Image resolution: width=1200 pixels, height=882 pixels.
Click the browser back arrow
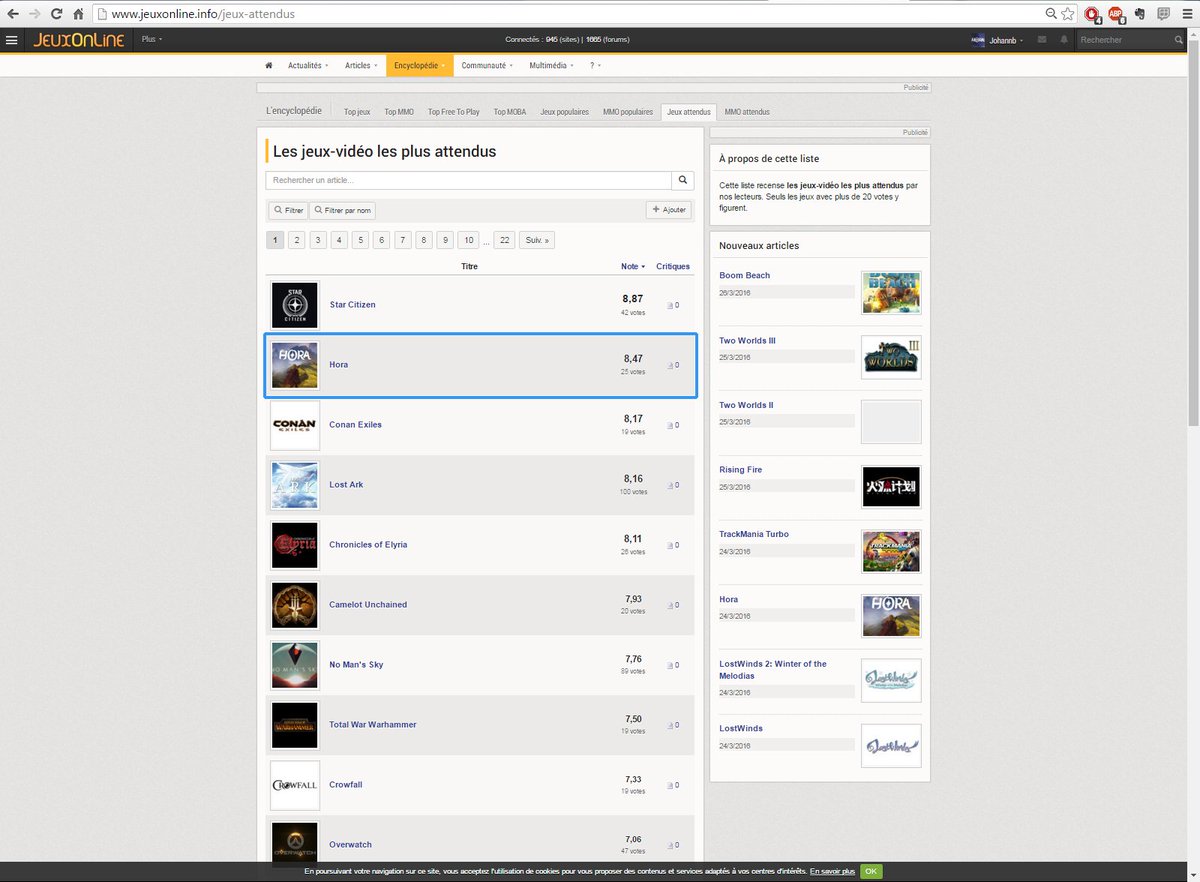(x=12, y=14)
